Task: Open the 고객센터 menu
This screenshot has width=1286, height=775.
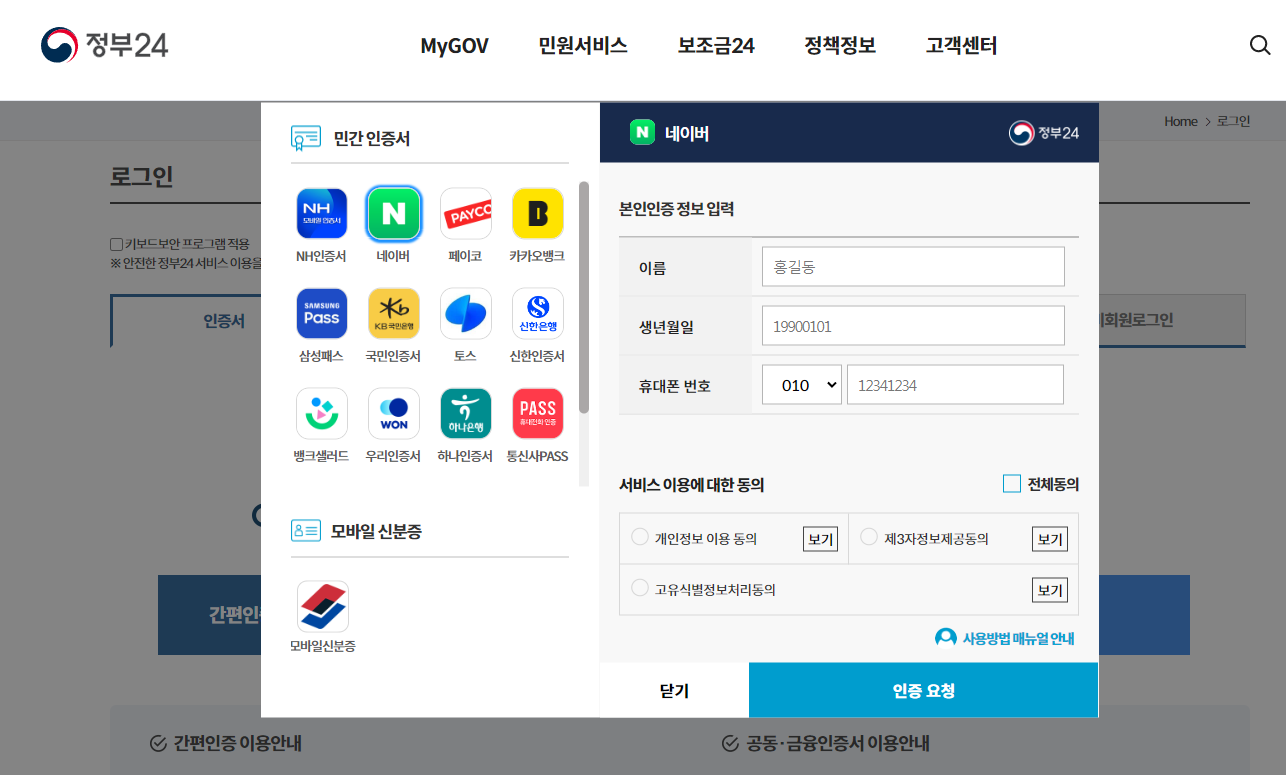Action: click(961, 46)
